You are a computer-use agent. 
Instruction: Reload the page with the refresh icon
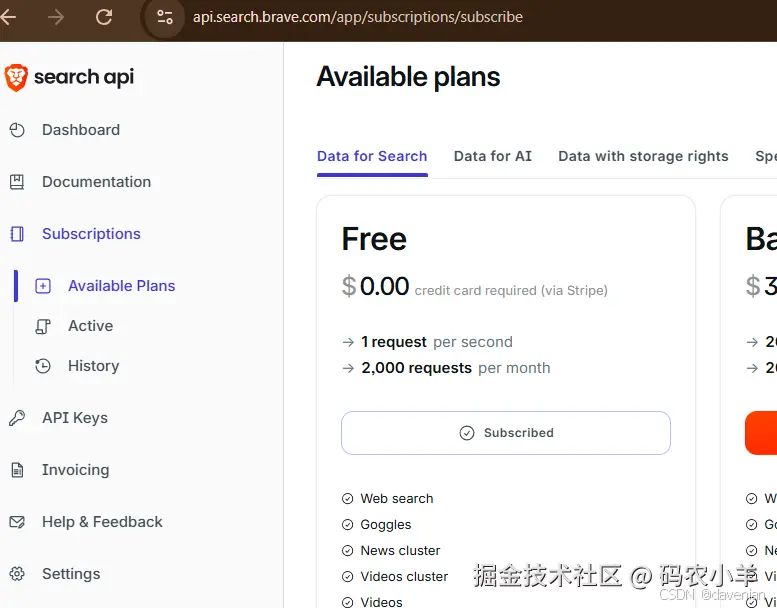pyautogui.click(x=104, y=17)
